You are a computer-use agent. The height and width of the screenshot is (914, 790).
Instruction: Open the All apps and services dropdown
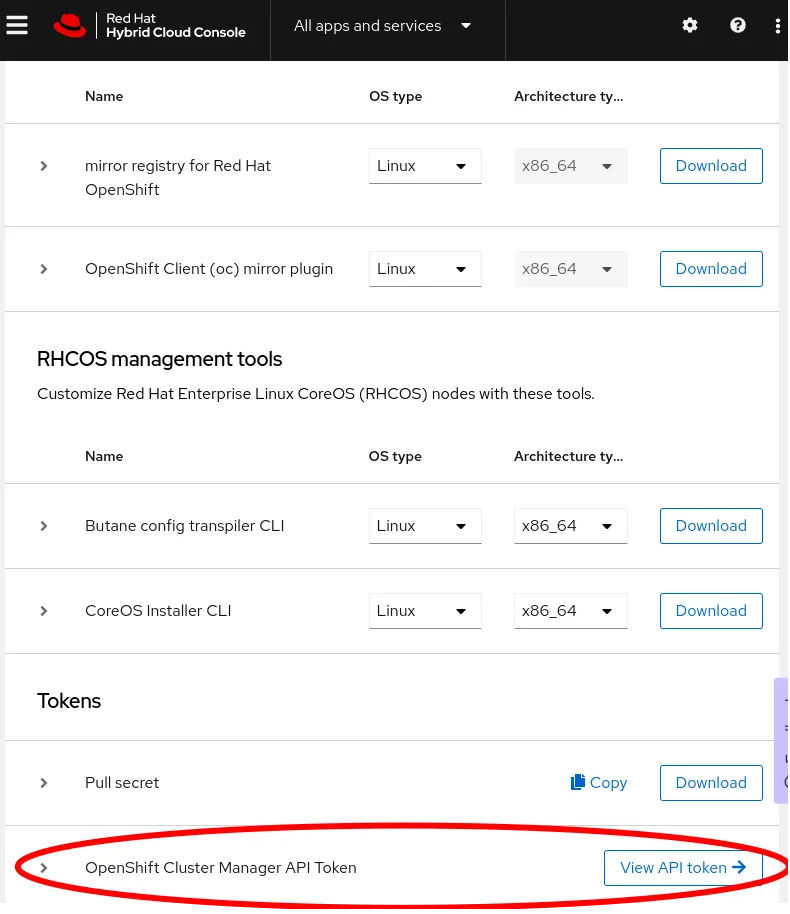point(382,26)
